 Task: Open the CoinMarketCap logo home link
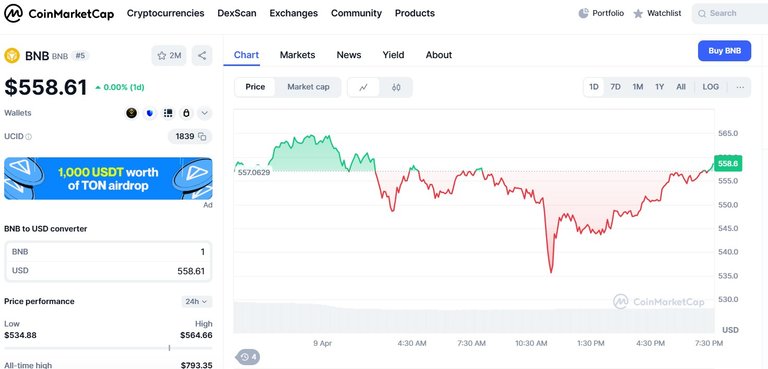point(59,14)
